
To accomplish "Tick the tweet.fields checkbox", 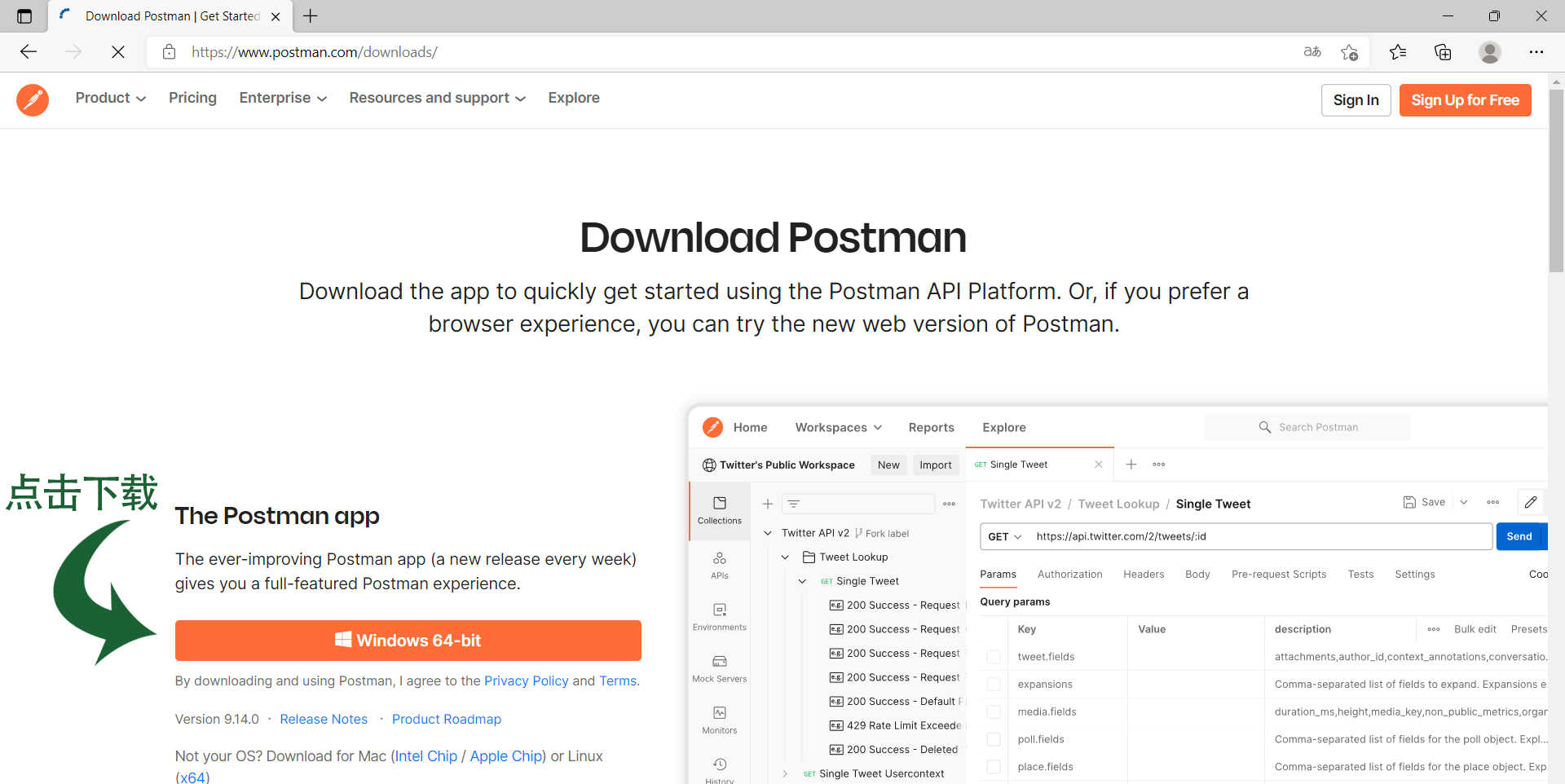I will coord(994,657).
